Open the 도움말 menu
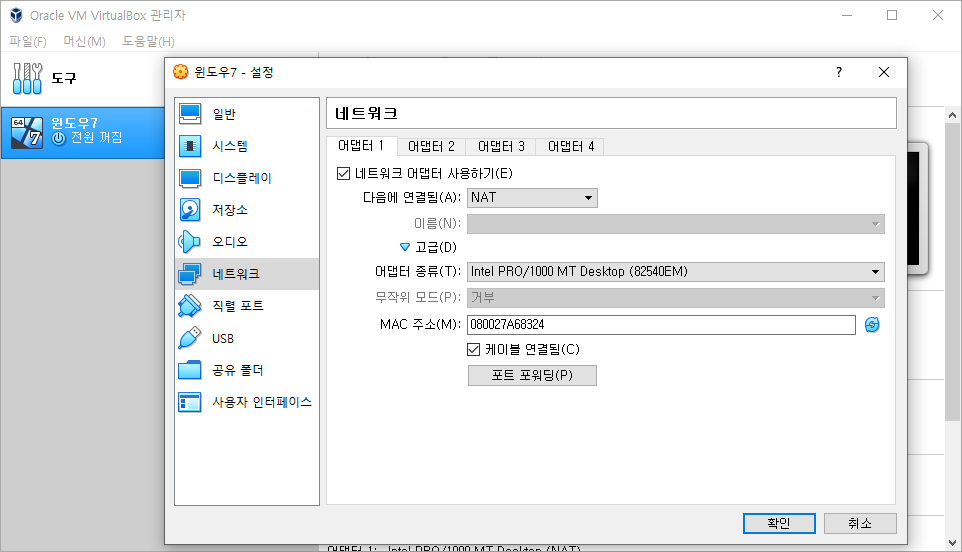Screen dimensions: 962x552 pos(148,42)
